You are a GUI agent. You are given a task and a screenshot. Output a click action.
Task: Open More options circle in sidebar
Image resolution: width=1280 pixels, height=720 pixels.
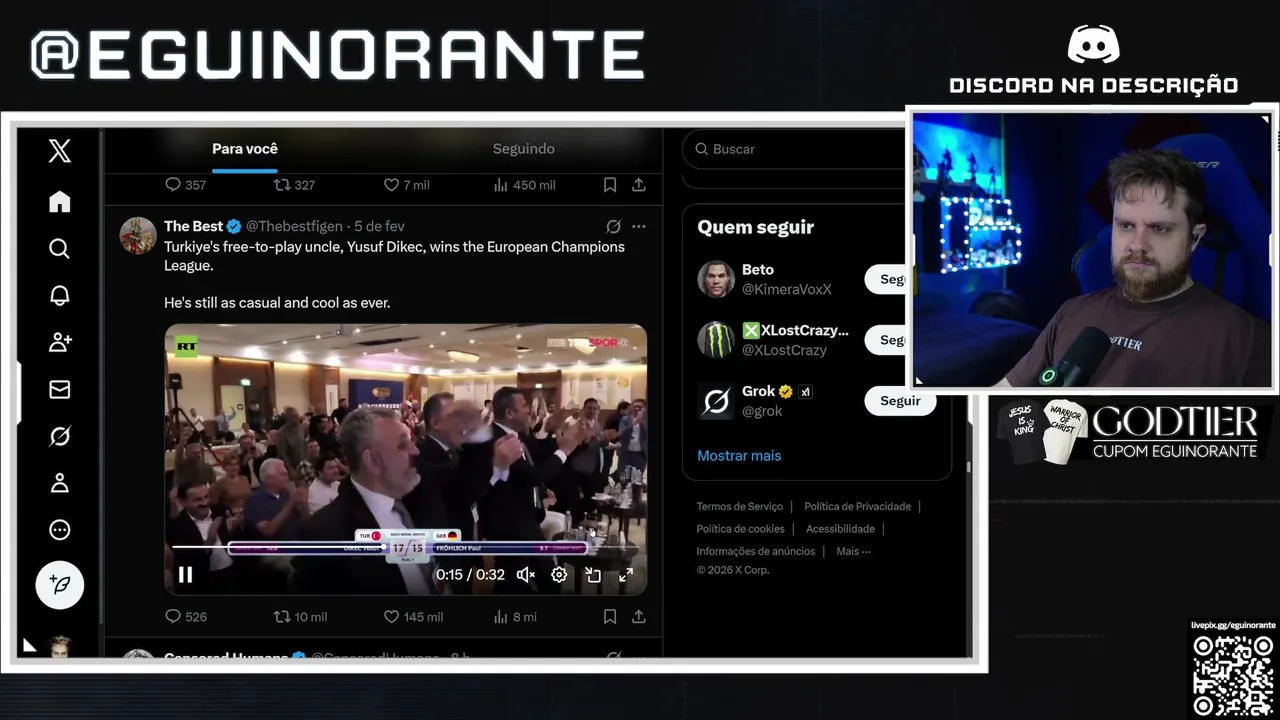[60, 530]
